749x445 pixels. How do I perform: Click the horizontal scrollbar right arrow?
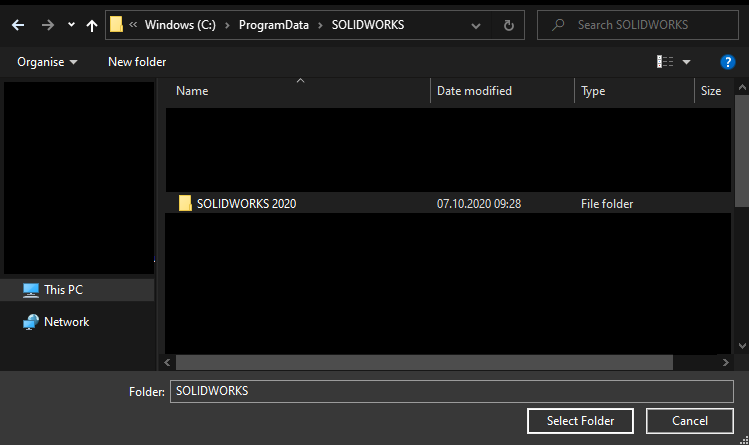[726, 362]
